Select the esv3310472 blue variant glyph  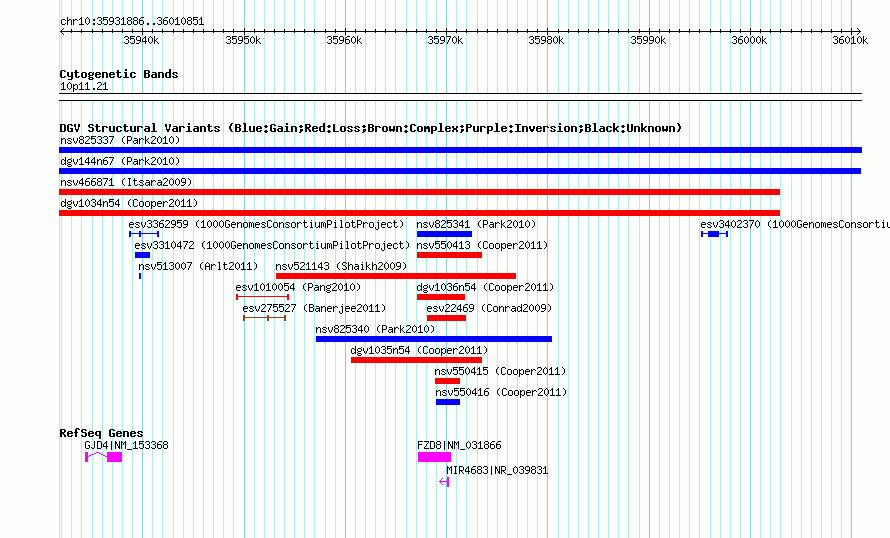(x=142, y=255)
